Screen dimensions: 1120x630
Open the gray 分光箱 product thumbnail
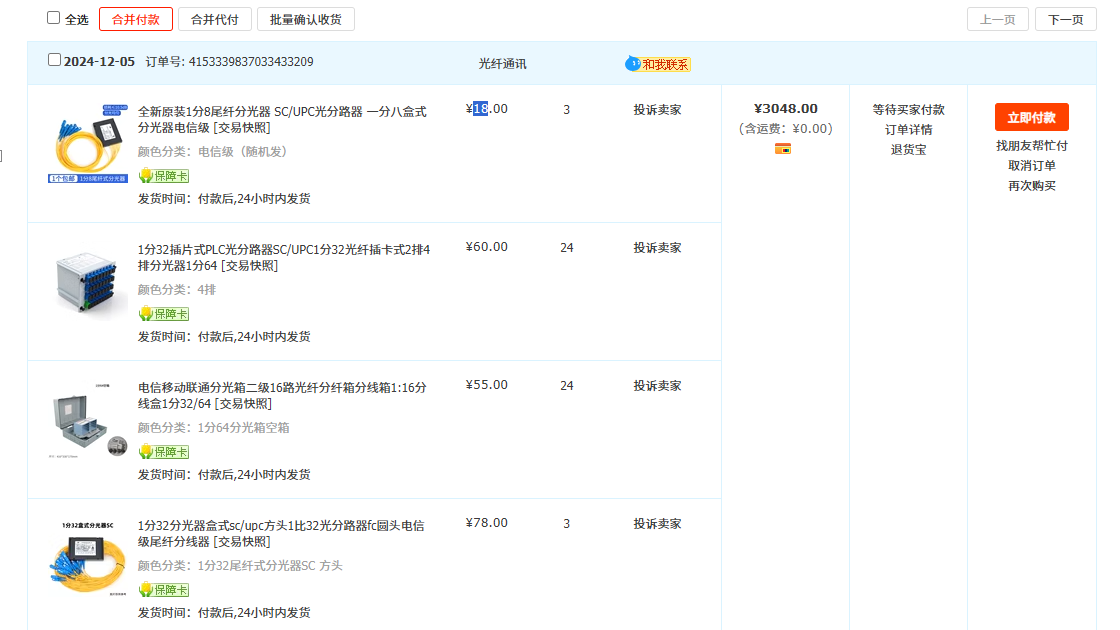tap(88, 421)
